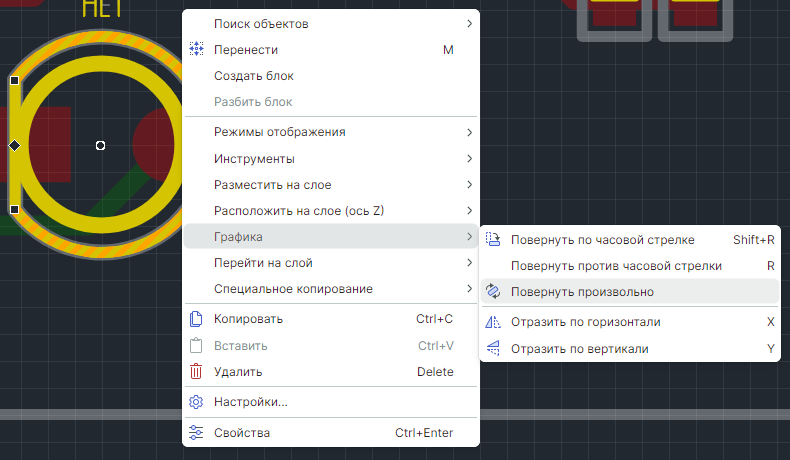Screen dimensions: 790x460
Task: Click the horizontal mirror icon
Action: pos(493,321)
